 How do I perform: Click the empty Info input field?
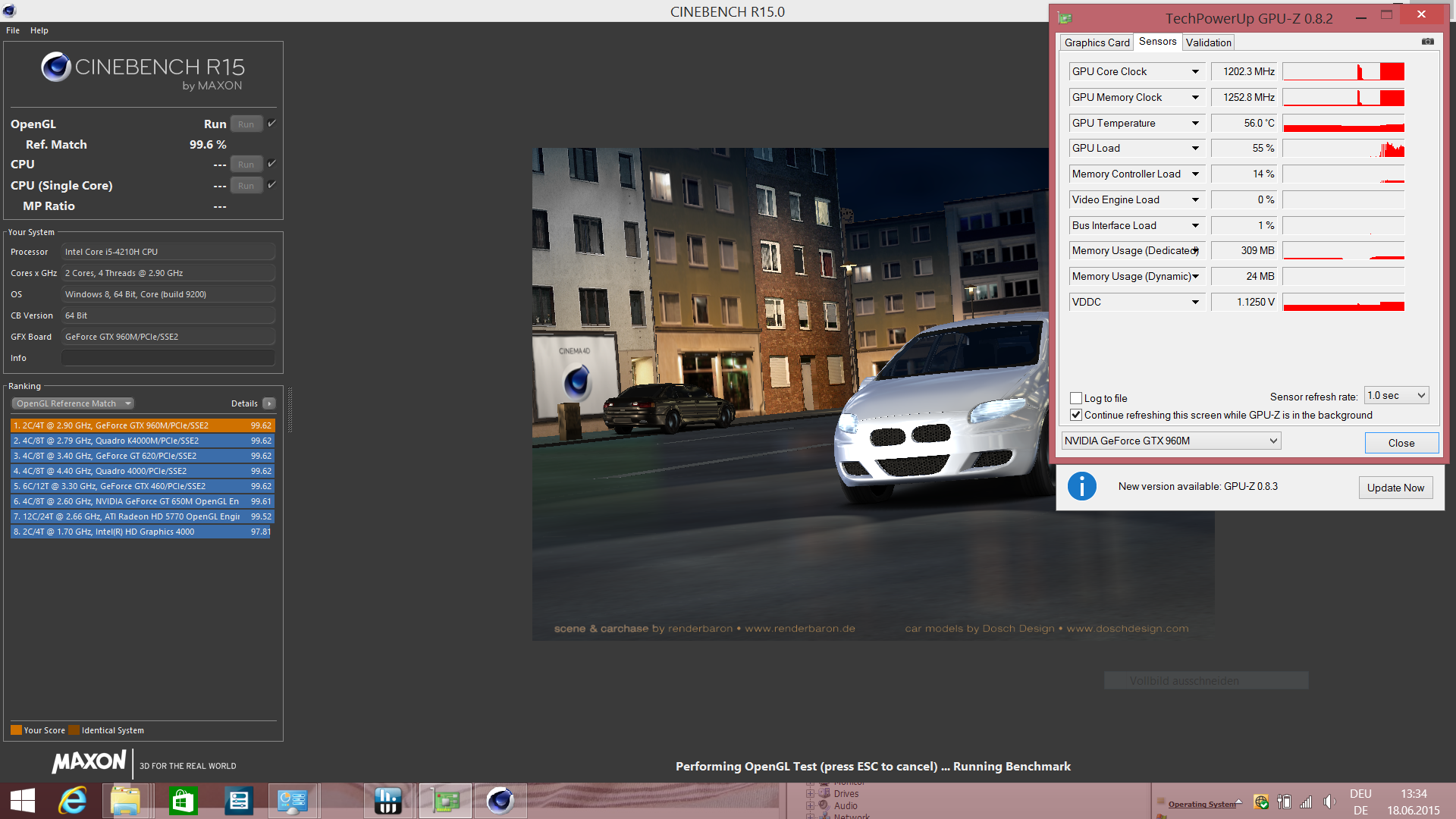click(168, 358)
